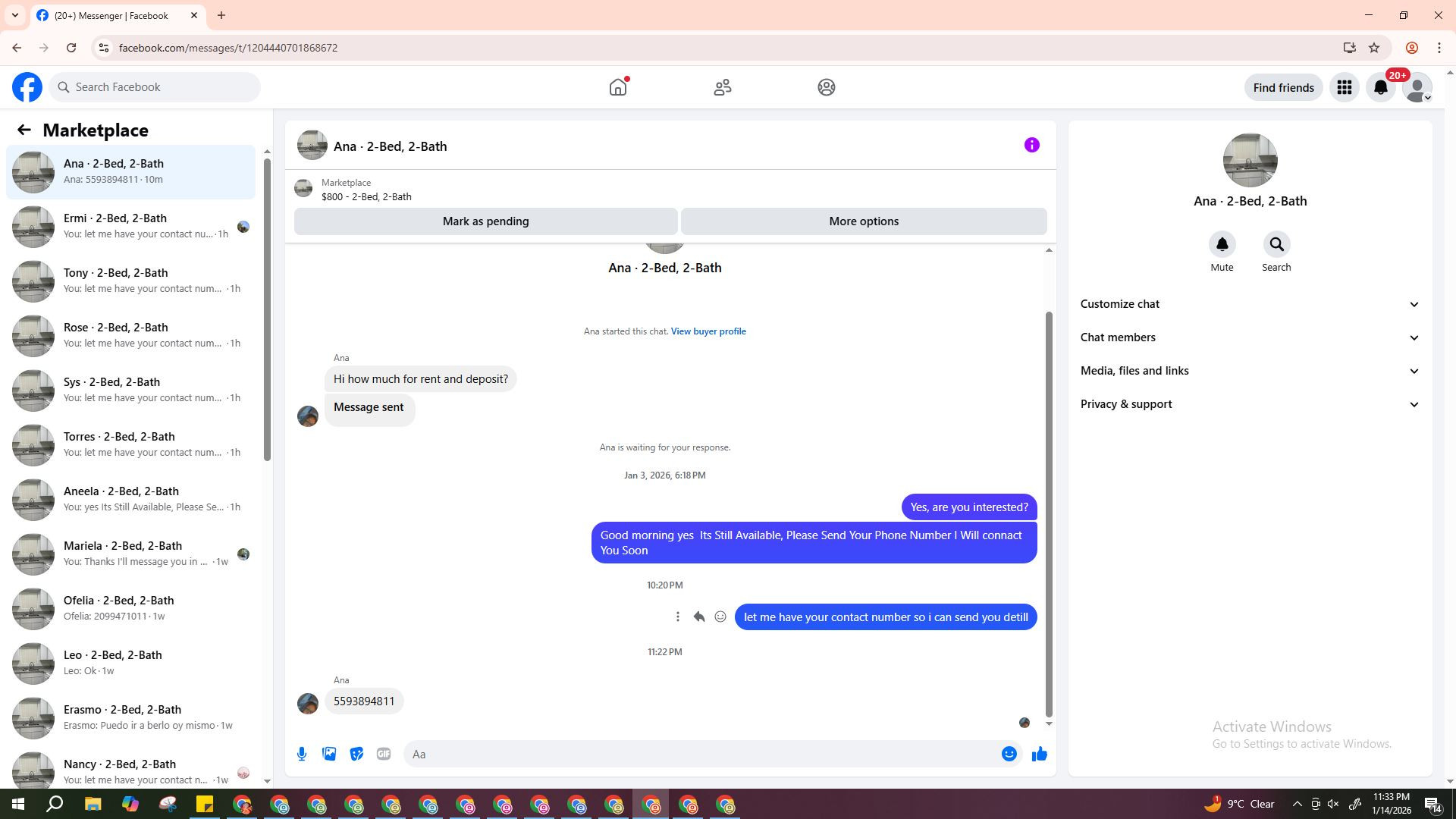Click the reply arrow on last sent message
Screen dimensions: 1456x819
pos(699,617)
